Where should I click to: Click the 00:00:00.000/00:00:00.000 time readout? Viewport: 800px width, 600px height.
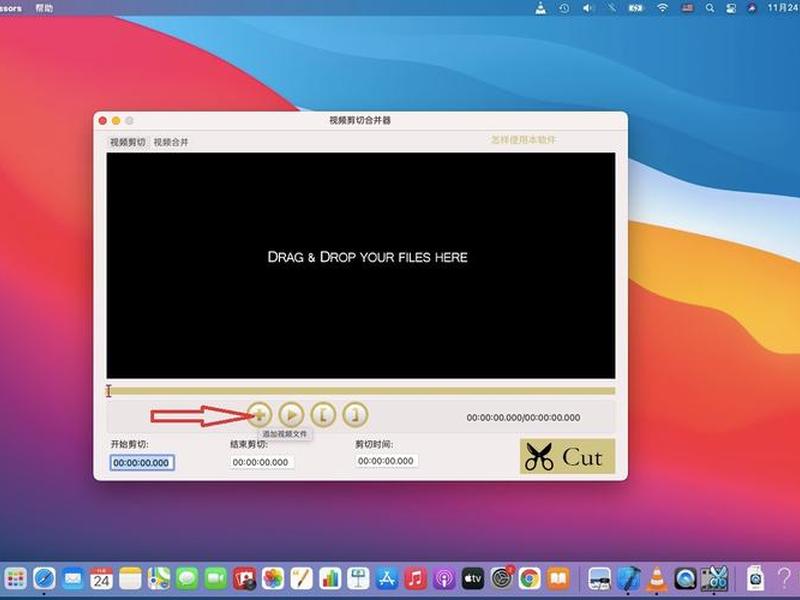[x=523, y=417]
